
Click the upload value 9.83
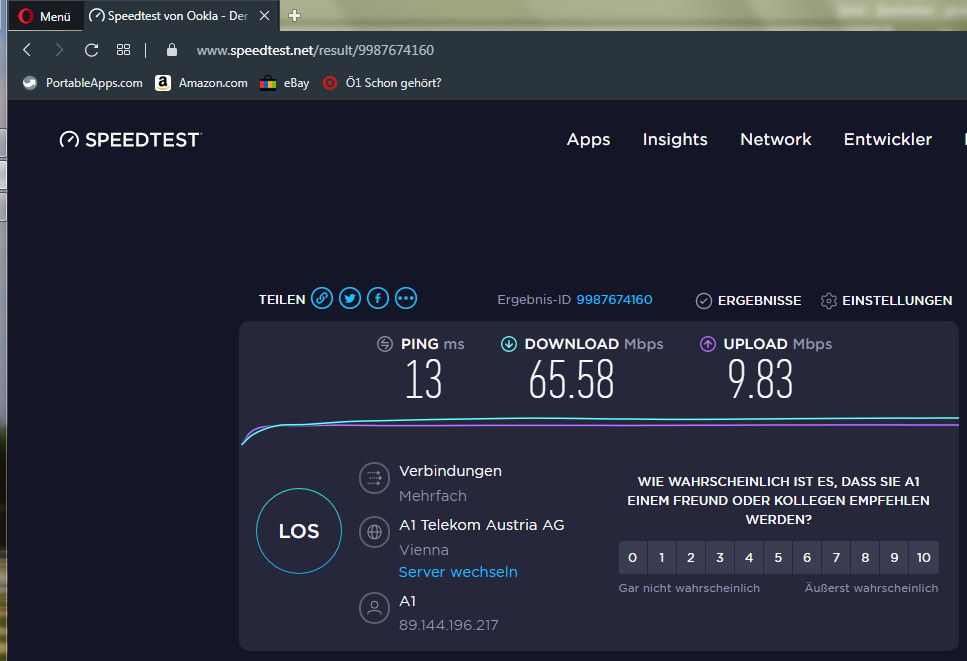(x=760, y=379)
